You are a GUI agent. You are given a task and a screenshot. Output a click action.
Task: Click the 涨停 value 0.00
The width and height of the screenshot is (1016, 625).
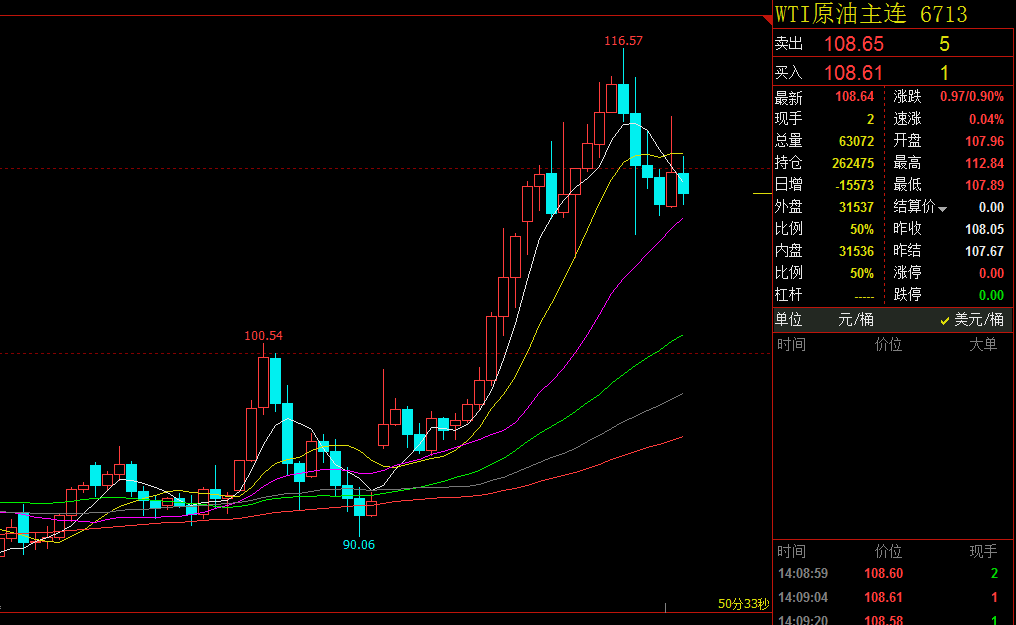pos(991,273)
